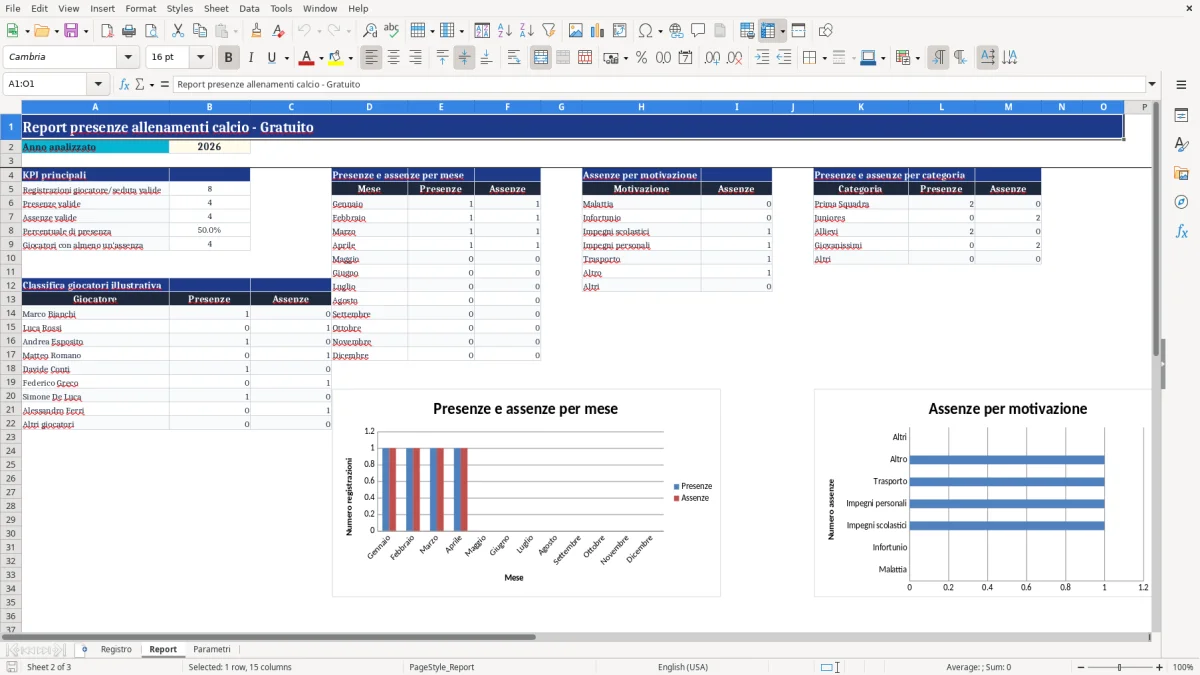Click the Print icon
1200x675 pixels.
point(129,31)
